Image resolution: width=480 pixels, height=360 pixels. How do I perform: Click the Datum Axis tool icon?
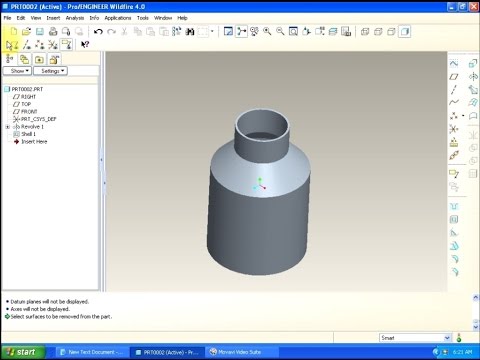point(454,90)
